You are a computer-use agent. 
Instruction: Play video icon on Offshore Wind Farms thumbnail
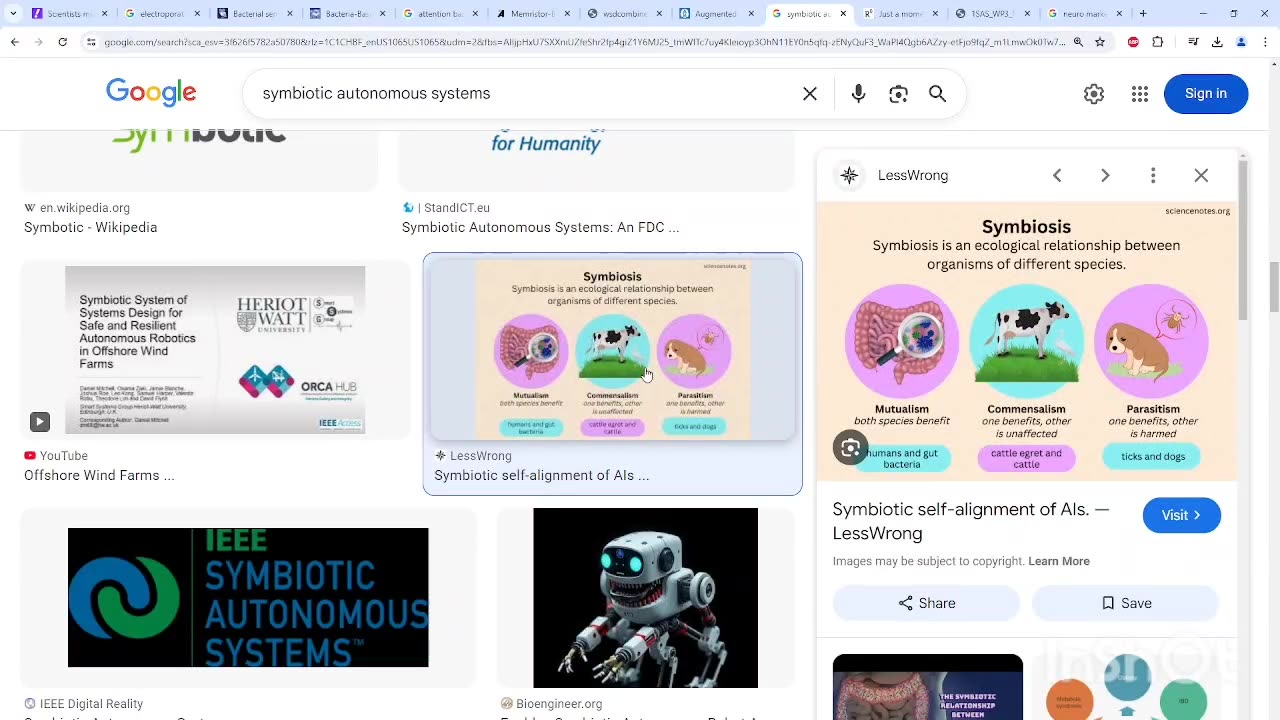[x=40, y=422]
